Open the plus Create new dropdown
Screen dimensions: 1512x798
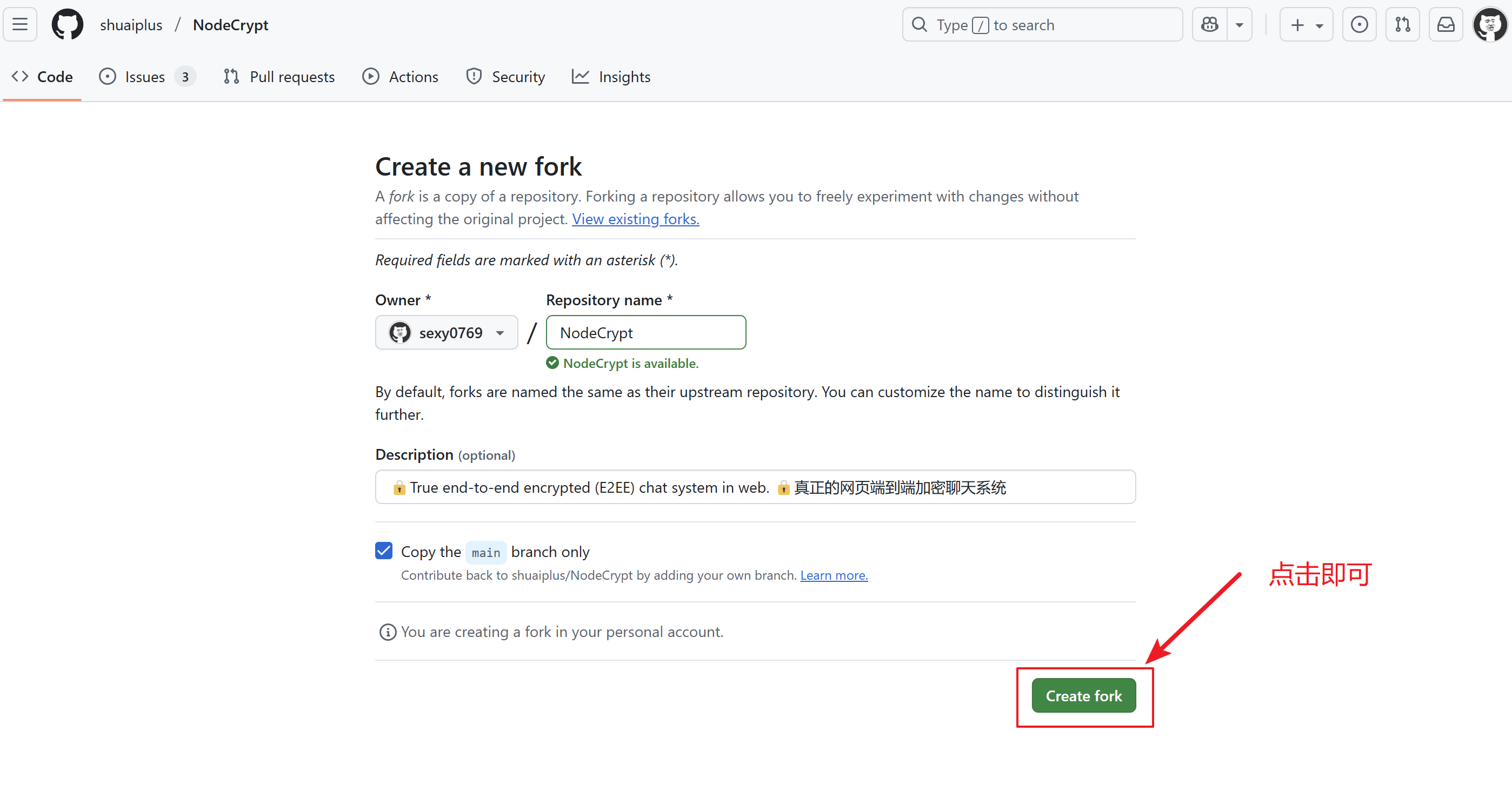(1306, 25)
